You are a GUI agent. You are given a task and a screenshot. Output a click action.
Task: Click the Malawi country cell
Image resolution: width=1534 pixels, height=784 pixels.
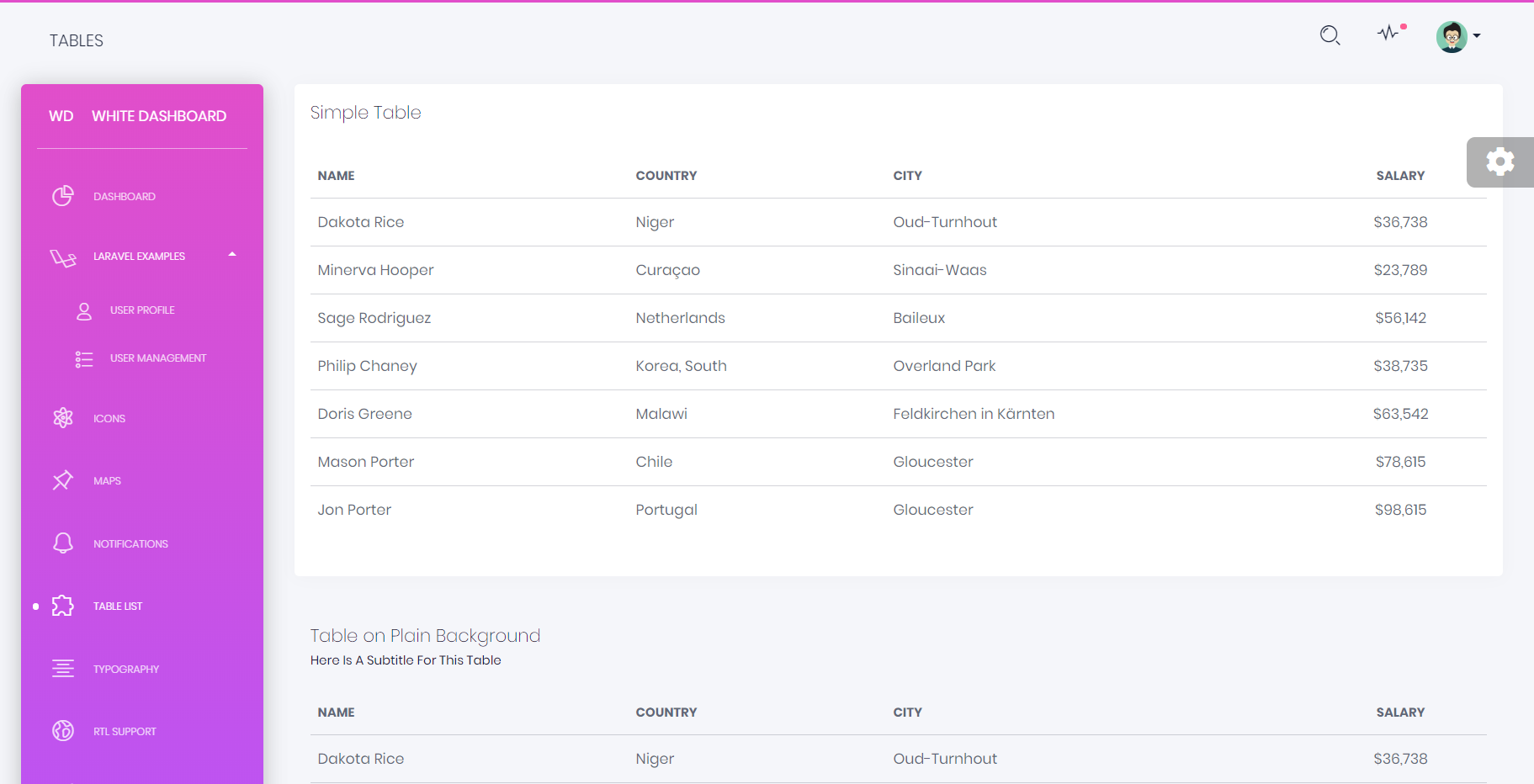(661, 414)
